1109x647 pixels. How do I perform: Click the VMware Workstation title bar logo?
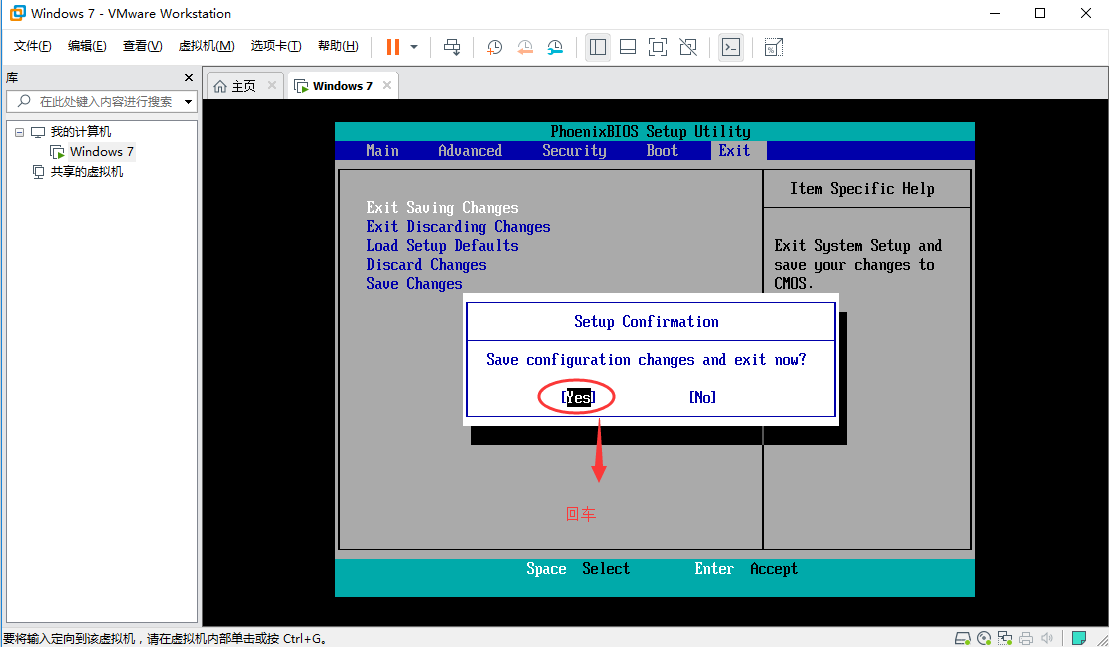pos(18,13)
